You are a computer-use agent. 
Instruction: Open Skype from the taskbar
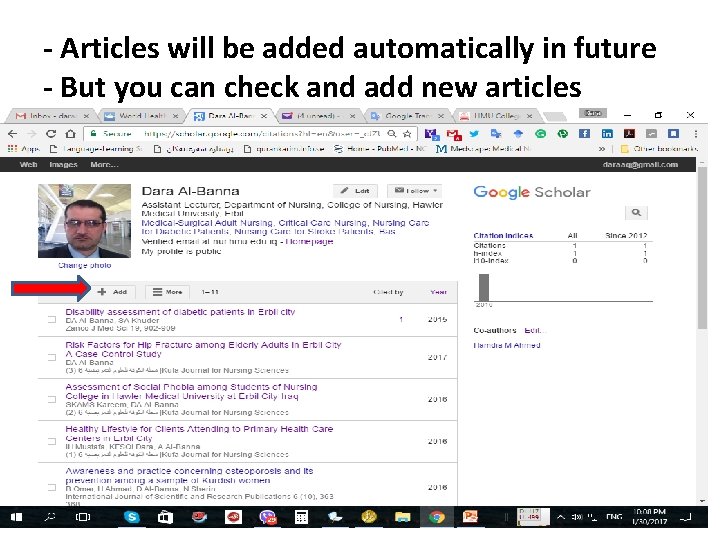point(132,517)
